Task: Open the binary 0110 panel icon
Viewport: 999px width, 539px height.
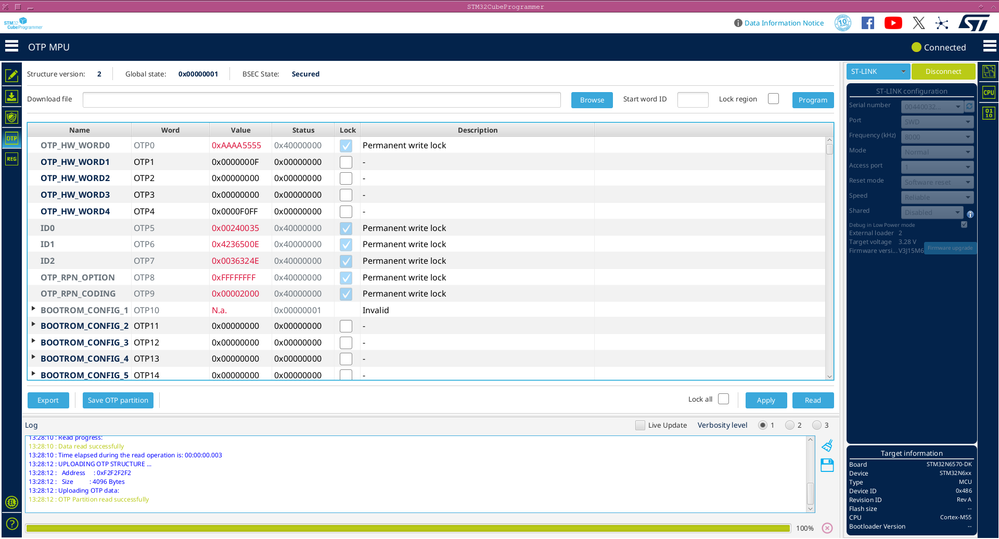Action: pos(988,113)
